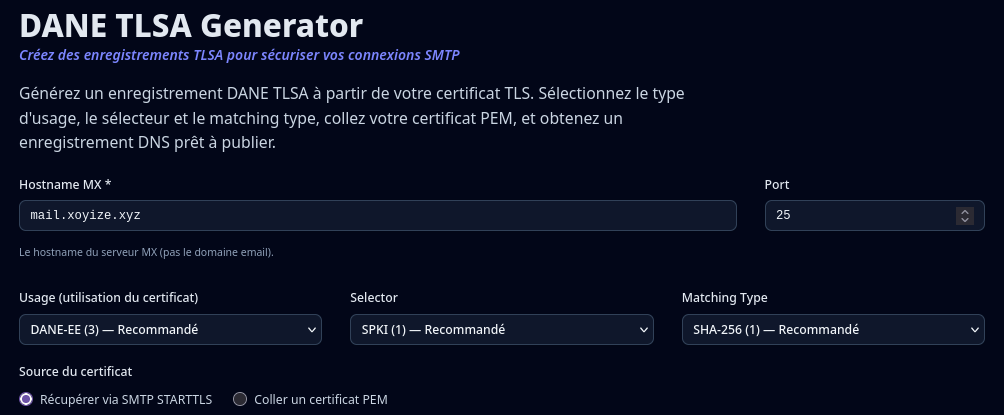Viewport: 1004px width, 415px height.
Task: Click the hostname helper text below field
Action: (146, 252)
